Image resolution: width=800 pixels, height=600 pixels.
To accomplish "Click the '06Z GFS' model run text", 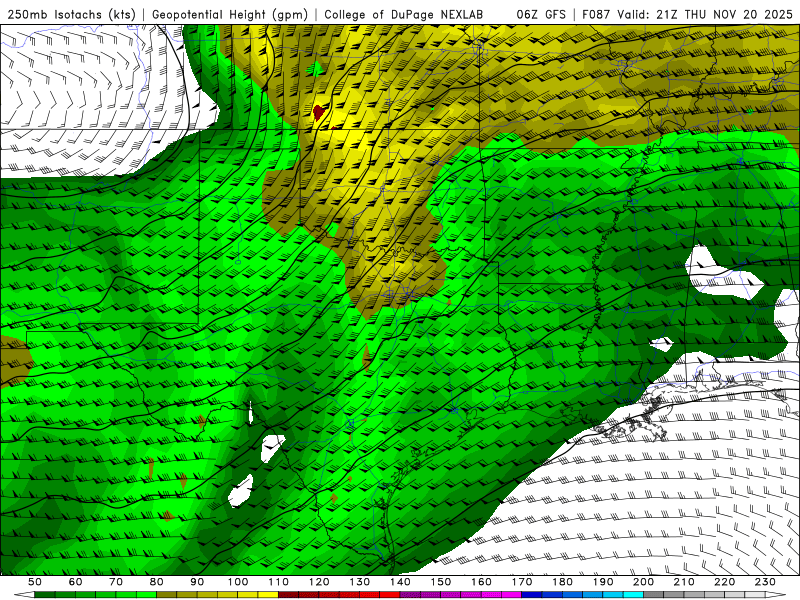I will 541,15.
